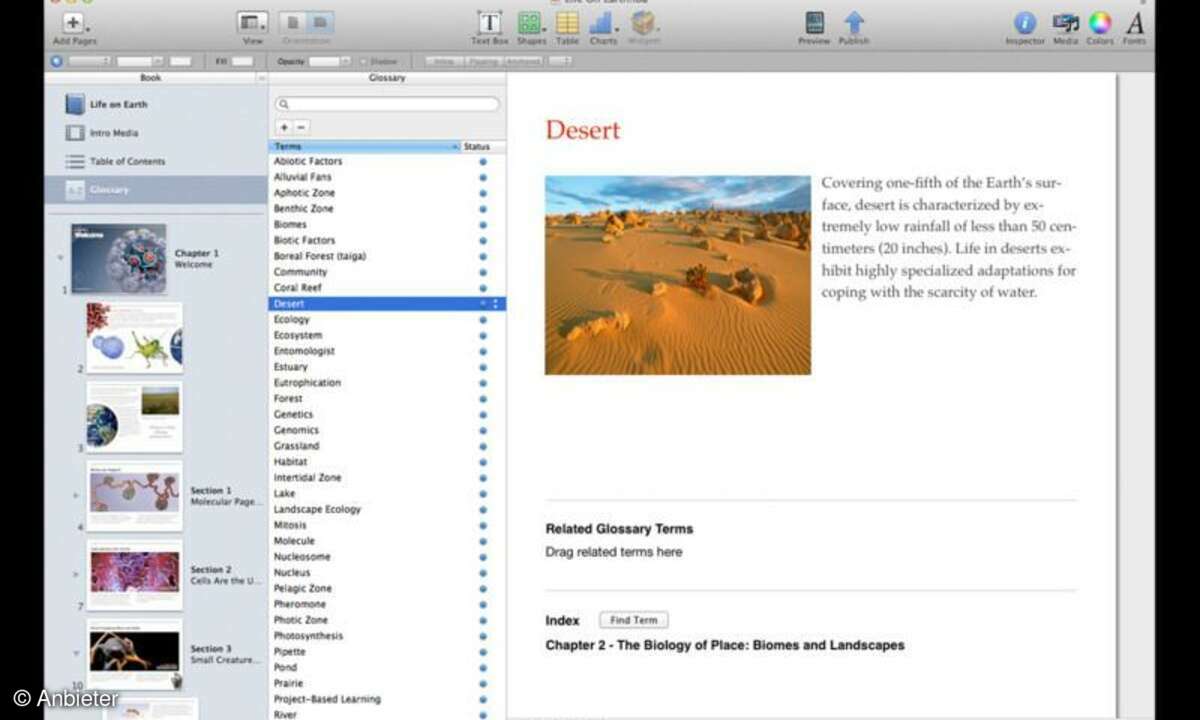Open the Fonts panel icon
Screen dimensions: 1200x720
[x=1135, y=22]
